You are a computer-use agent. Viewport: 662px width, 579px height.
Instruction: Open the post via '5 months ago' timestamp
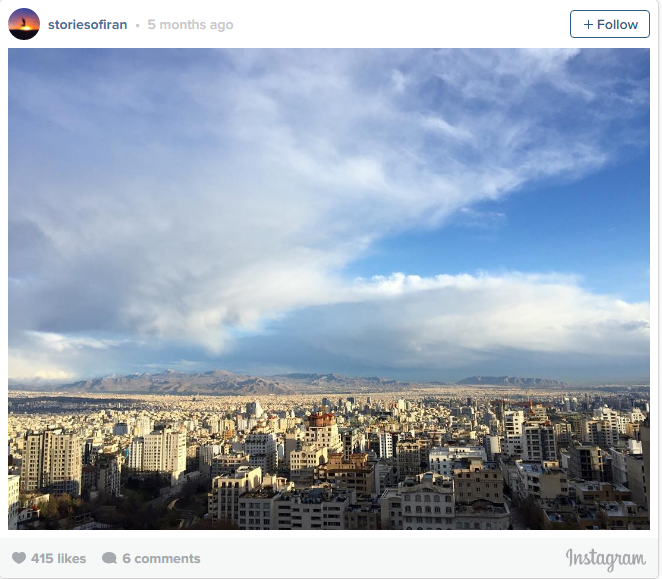[190, 24]
